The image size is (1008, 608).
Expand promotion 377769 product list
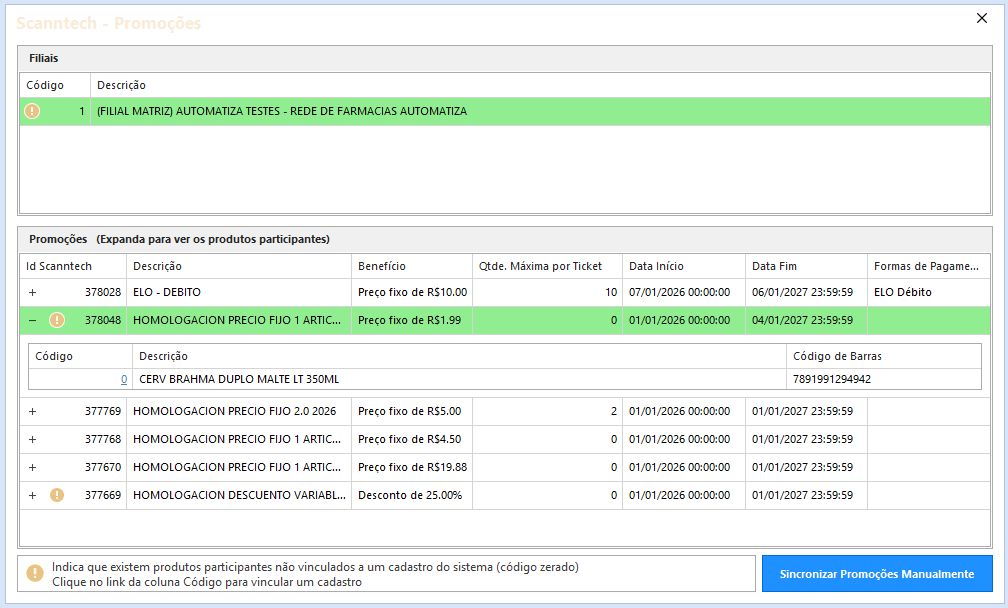(32, 411)
